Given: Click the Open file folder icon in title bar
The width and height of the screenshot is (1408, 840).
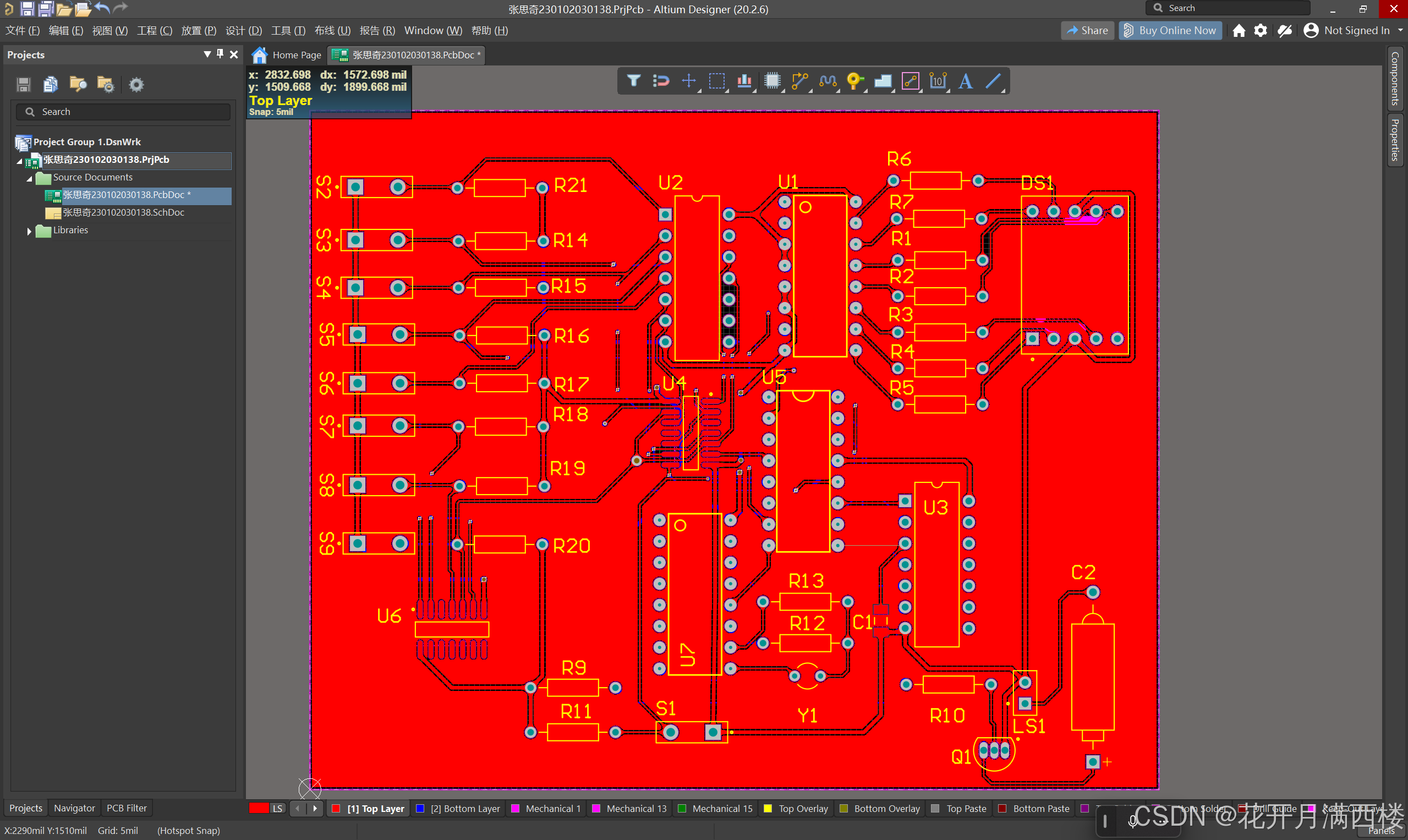Looking at the screenshot, I should click(x=63, y=8).
